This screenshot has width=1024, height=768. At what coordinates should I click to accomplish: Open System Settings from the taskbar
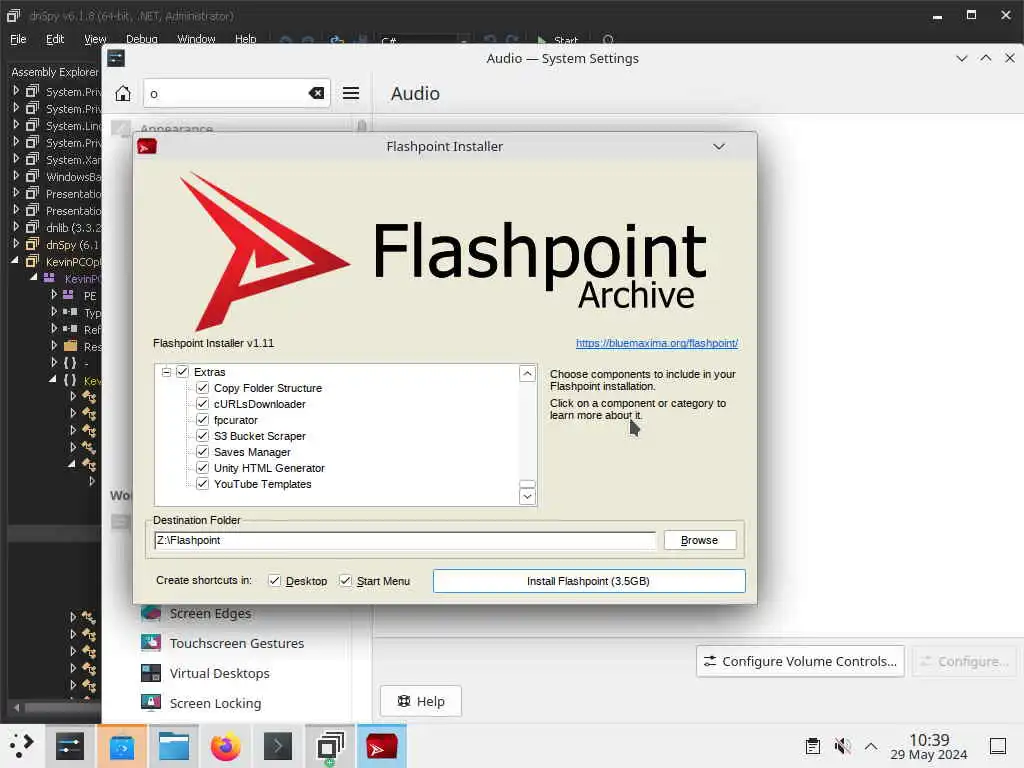(70, 746)
